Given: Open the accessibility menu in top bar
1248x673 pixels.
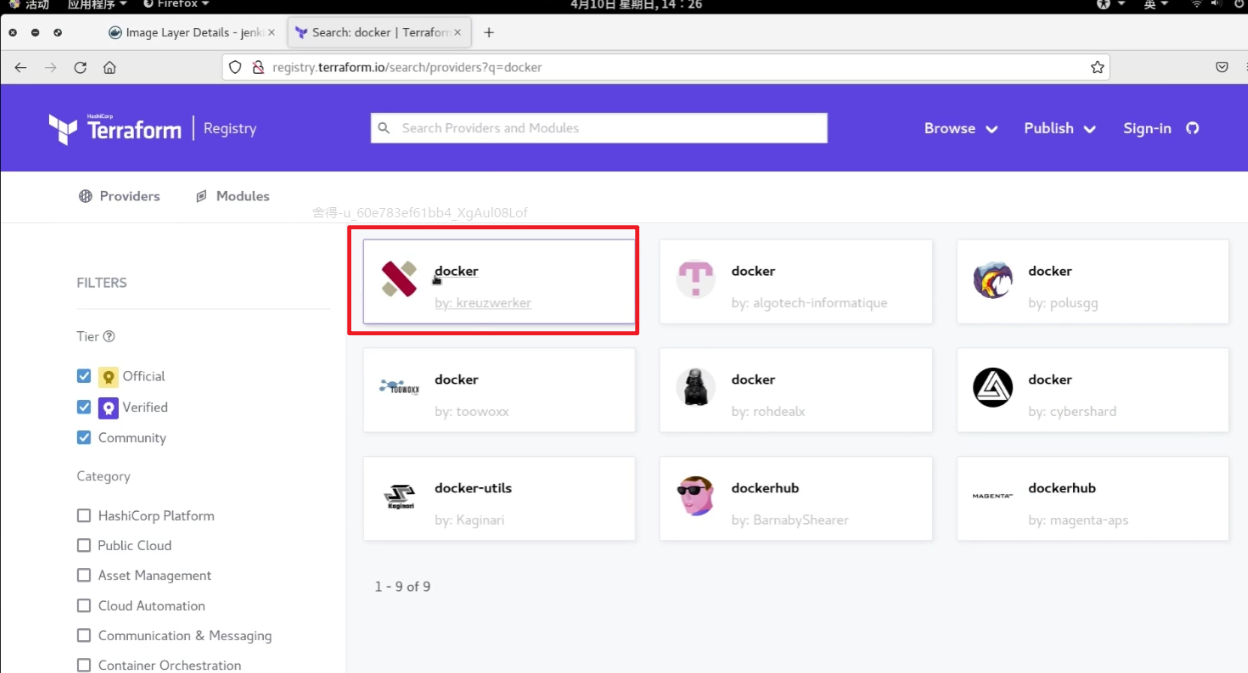Looking at the screenshot, I should pos(1111,5).
